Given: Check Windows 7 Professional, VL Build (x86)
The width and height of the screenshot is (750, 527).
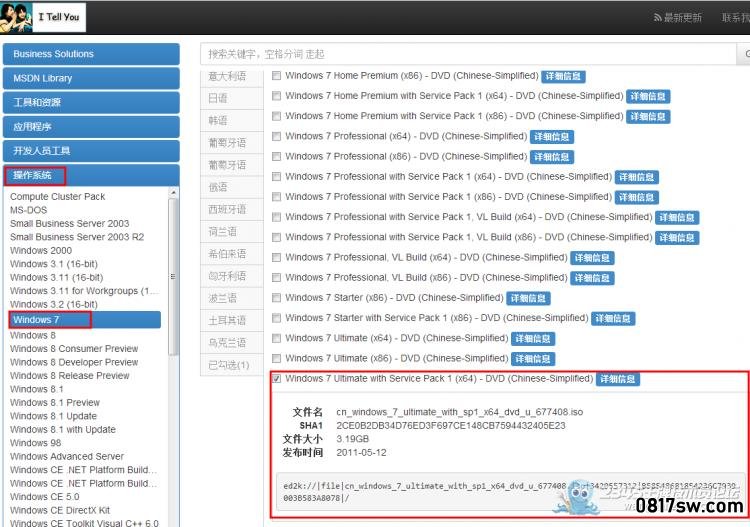Looking at the screenshot, I should (x=276, y=277).
